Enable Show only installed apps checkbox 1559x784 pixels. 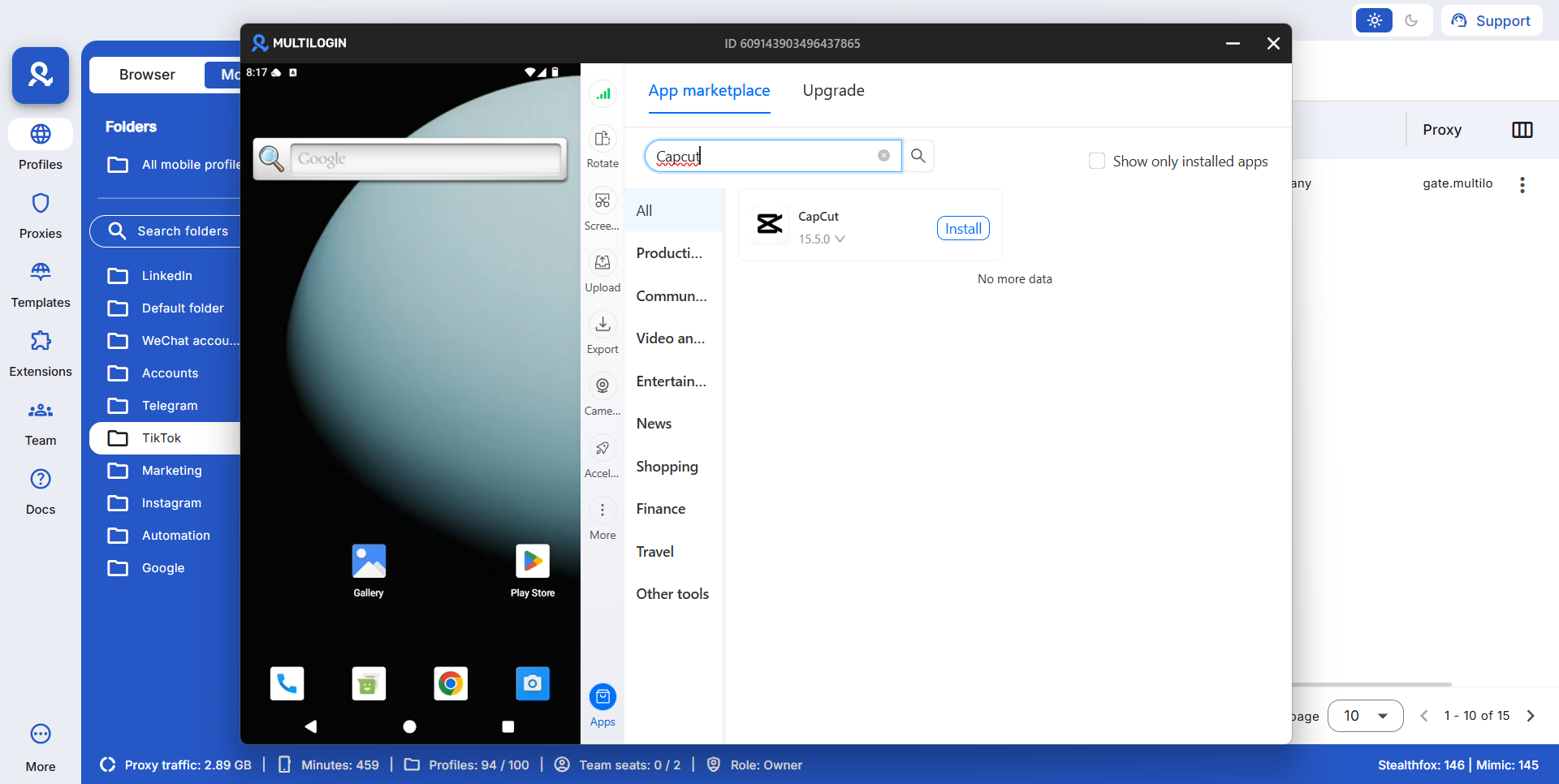[1097, 161]
